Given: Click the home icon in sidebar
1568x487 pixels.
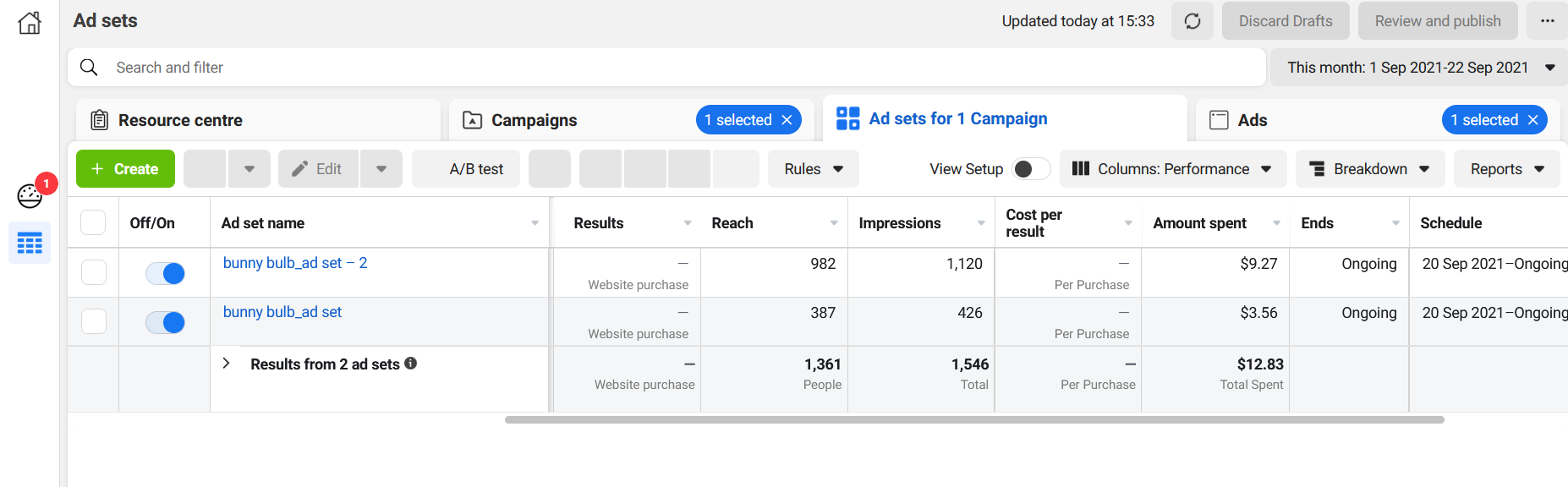Looking at the screenshot, I should 30,23.
